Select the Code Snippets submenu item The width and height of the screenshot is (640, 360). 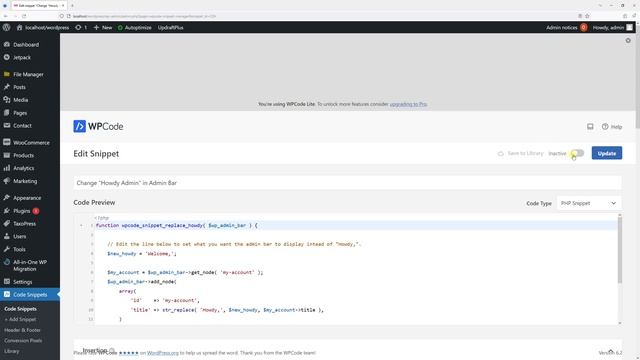click(x=20, y=309)
